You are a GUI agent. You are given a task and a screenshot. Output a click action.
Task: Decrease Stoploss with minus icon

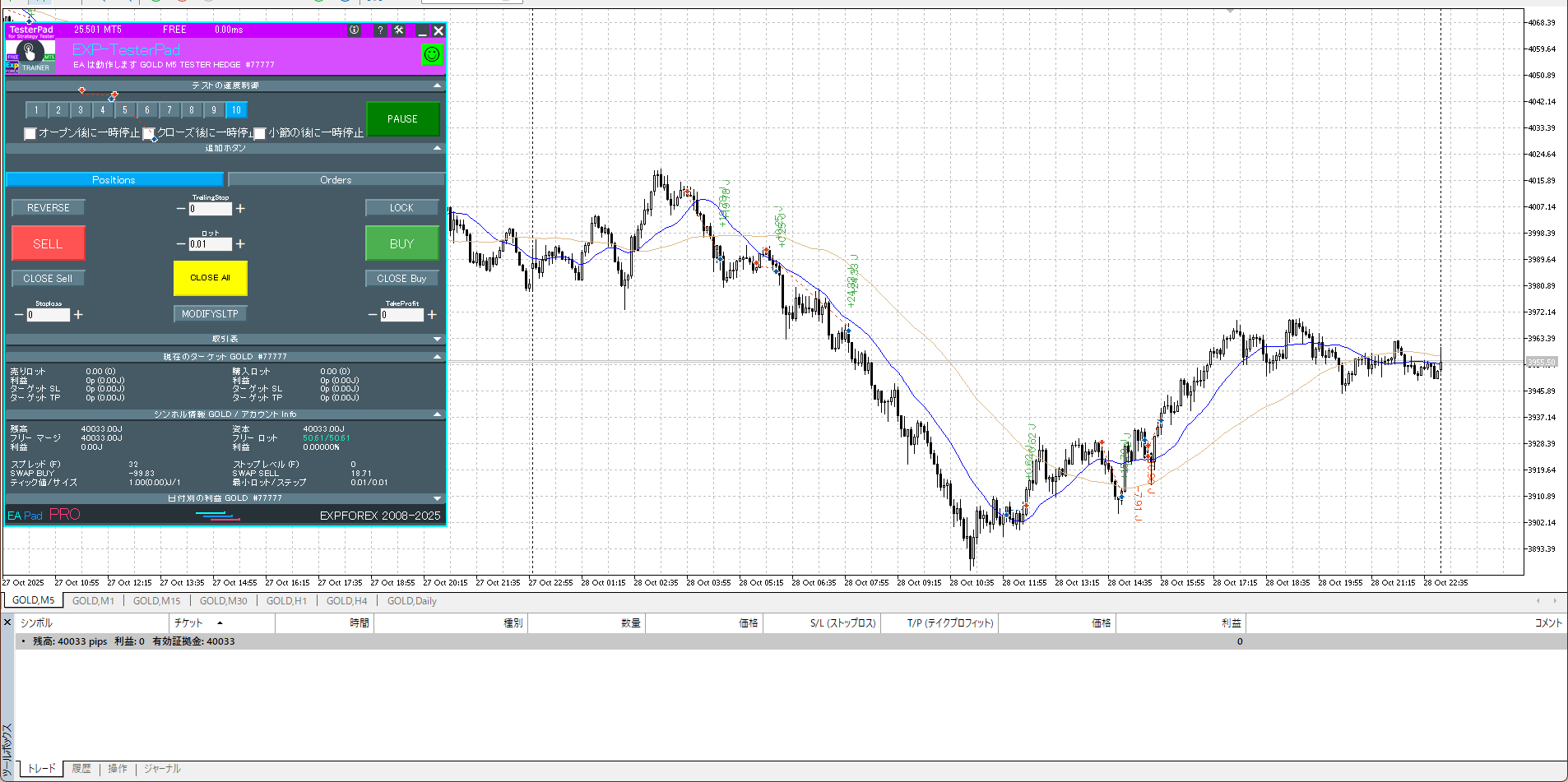coord(19,315)
